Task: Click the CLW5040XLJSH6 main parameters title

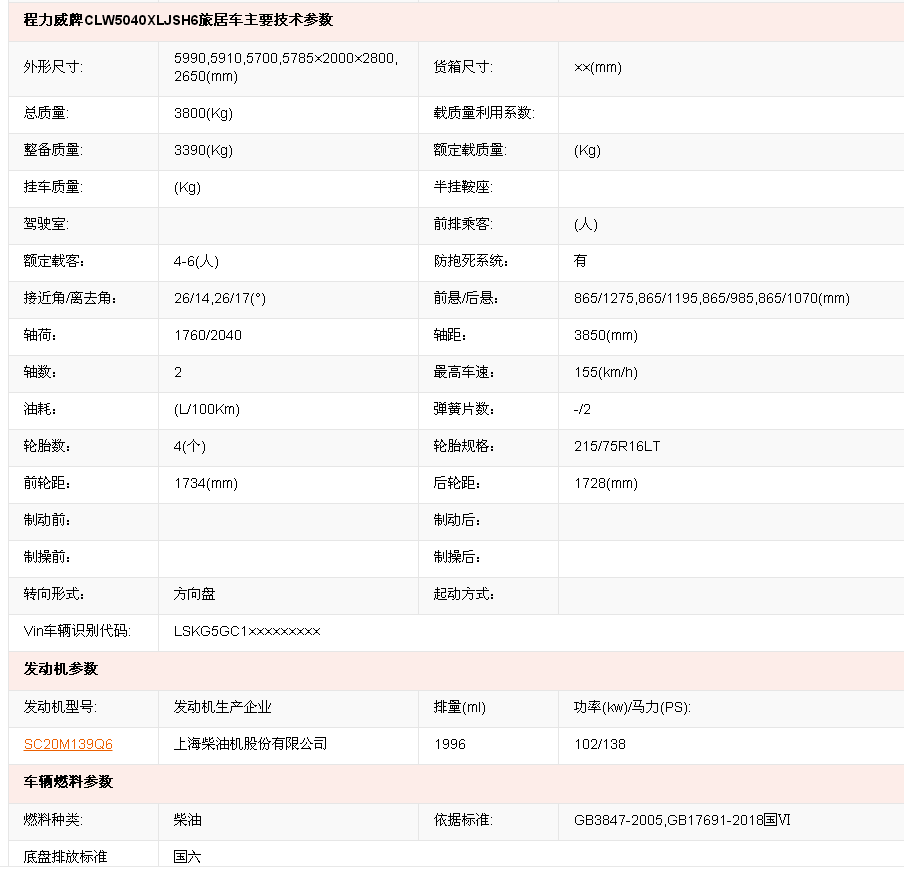Action: pos(178,20)
